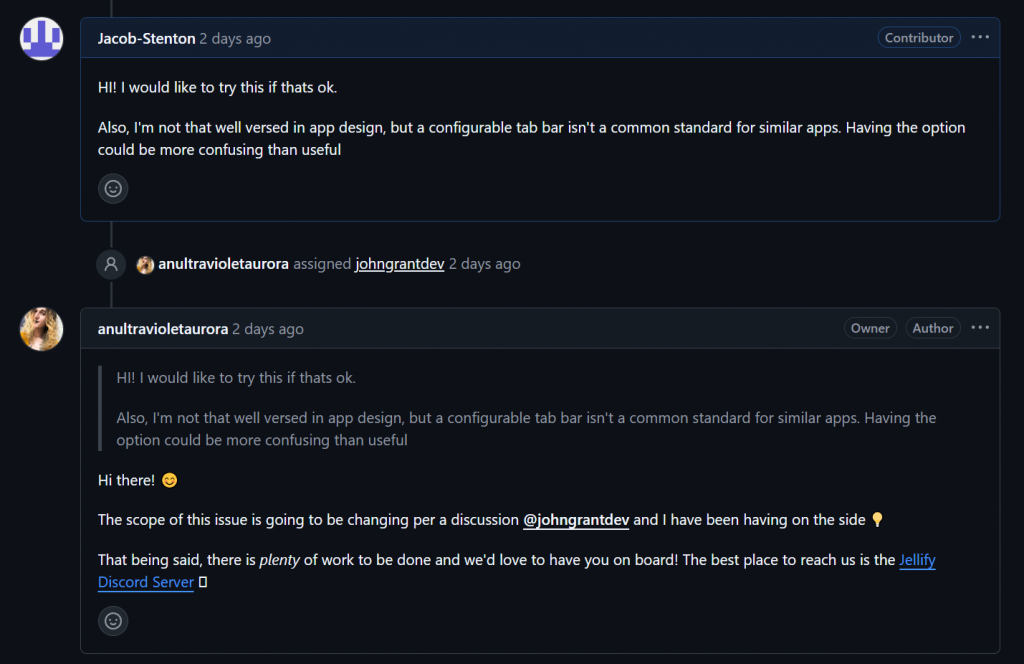Open johngrantdev assignee link
Image resolution: width=1024 pixels, height=664 pixels.
pyautogui.click(x=400, y=264)
